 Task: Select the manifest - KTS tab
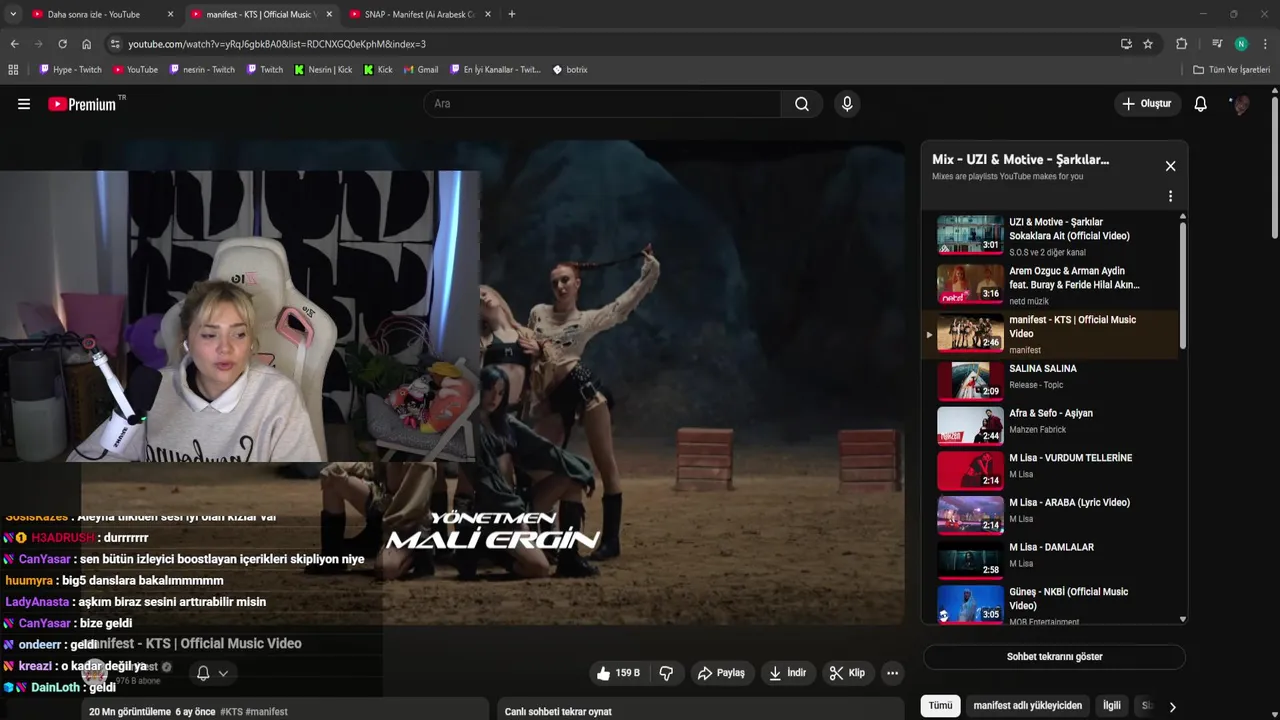tap(260, 14)
